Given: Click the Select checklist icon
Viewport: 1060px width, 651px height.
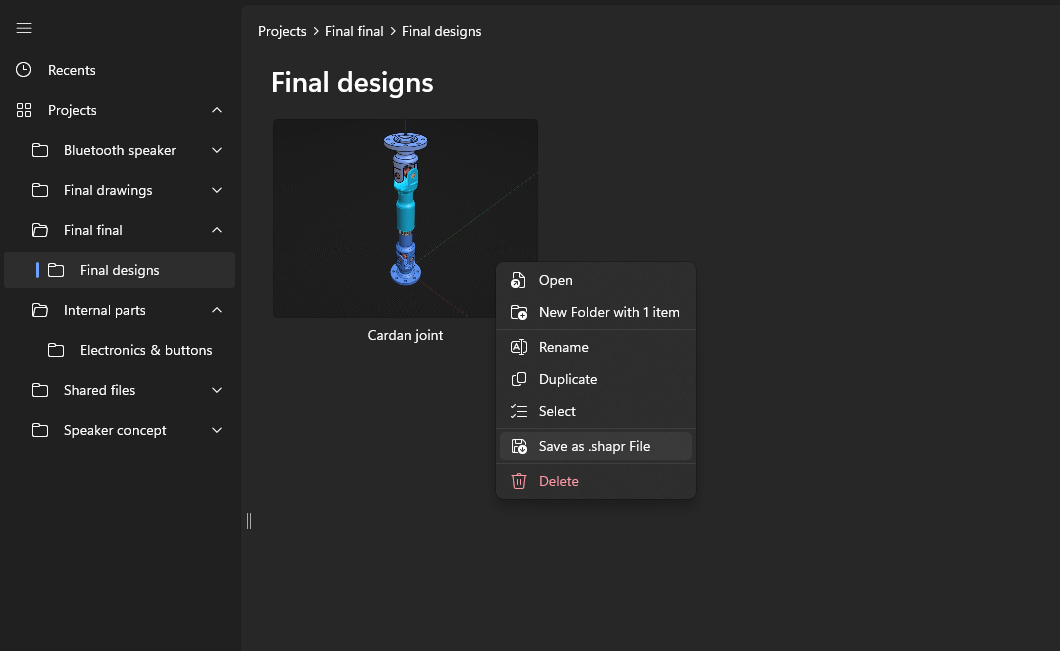Looking at the screenshot, I should (518, 411).
